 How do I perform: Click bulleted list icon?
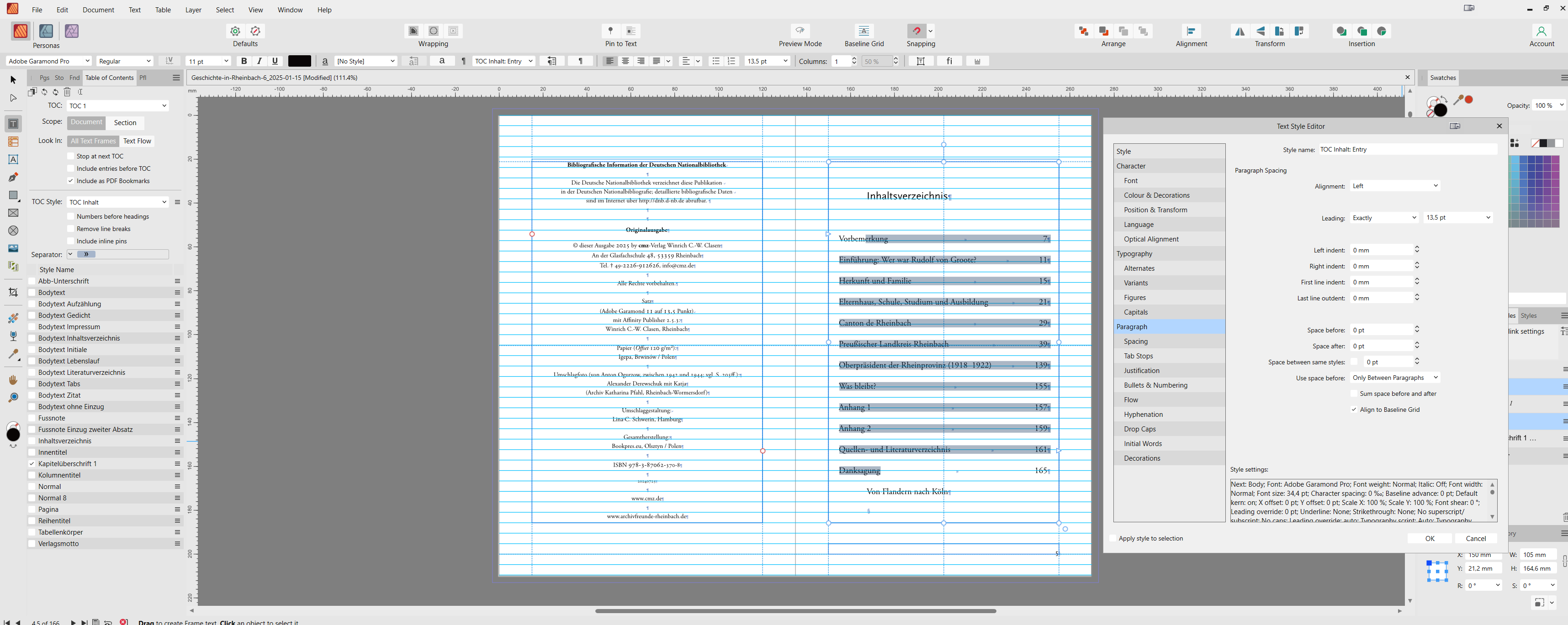[x=716, y=61]
